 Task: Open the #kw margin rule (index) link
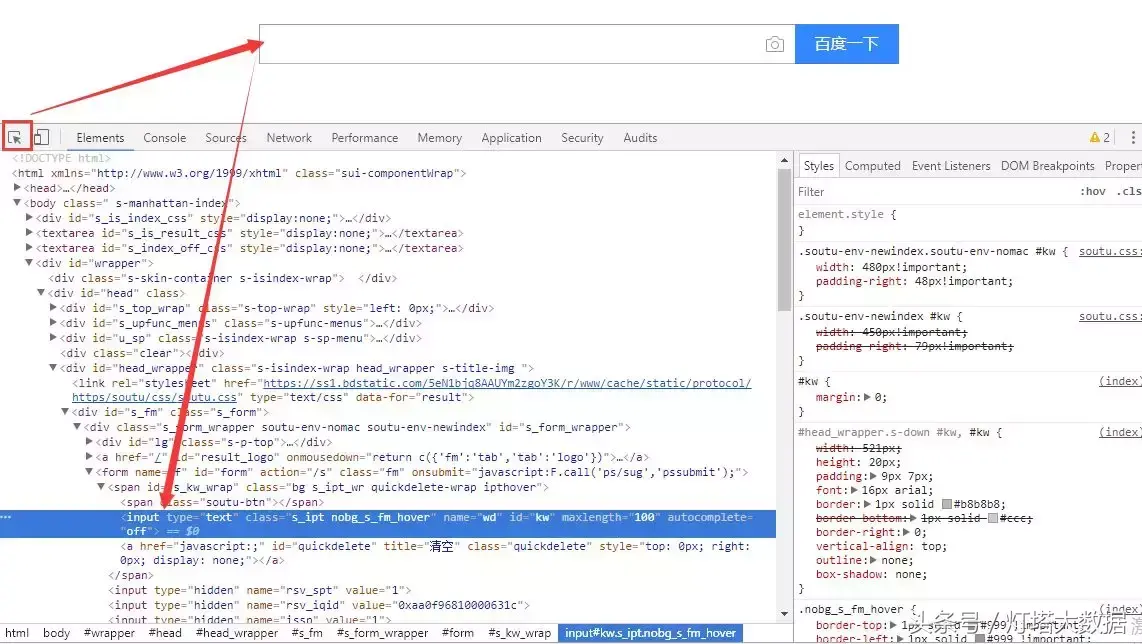coord(1119,381)
